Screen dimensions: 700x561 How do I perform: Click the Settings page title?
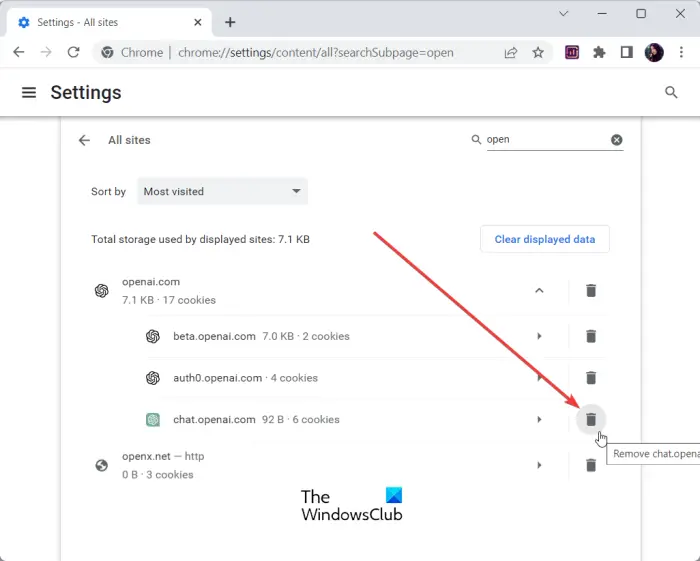point(86,92)
